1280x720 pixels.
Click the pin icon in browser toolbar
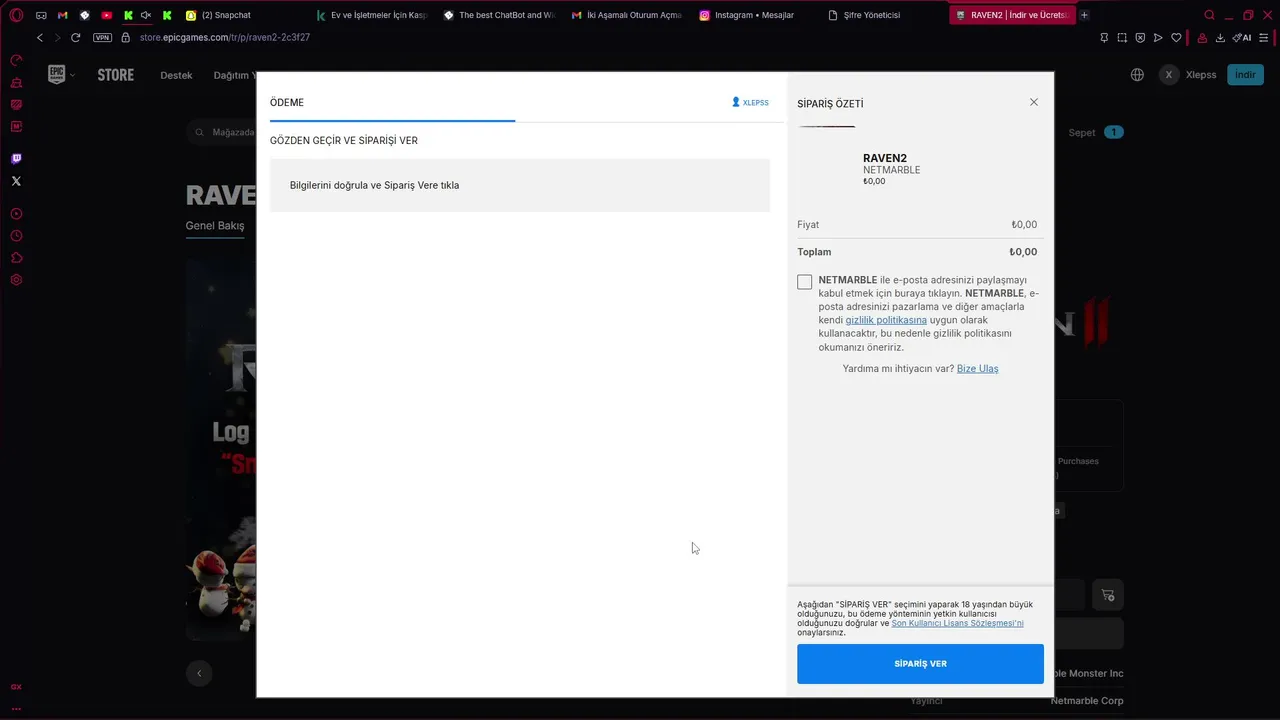click(x=1103, y=37)
